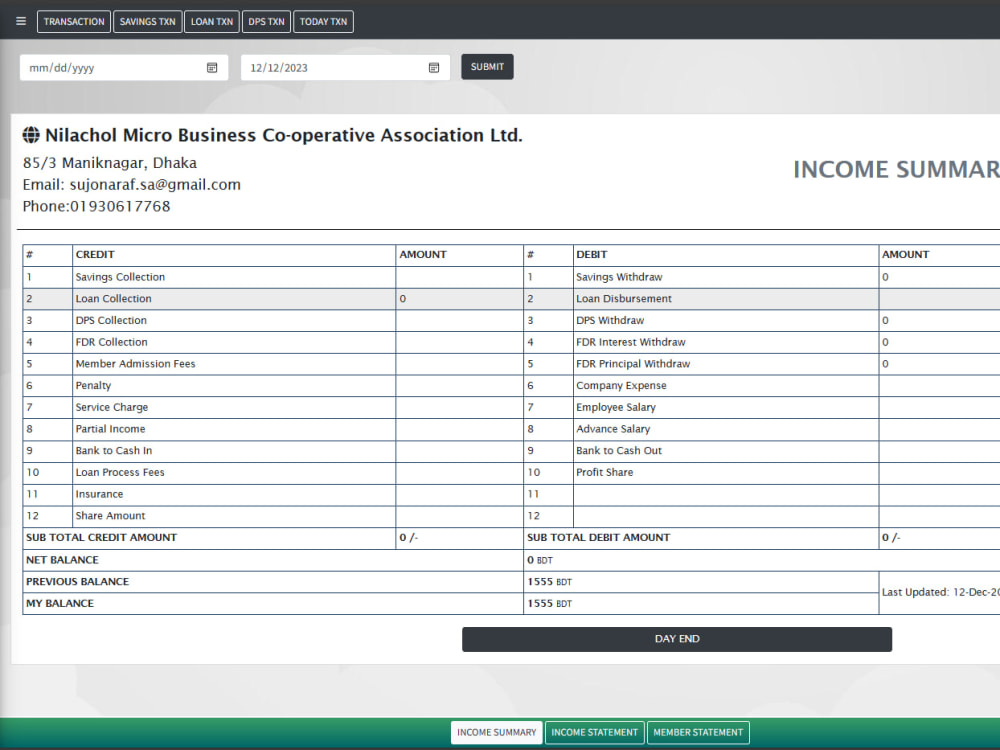This screenshot has height=750, width=1000.
Task: Select the Savings Collection row label
Action: click(120, 277)
